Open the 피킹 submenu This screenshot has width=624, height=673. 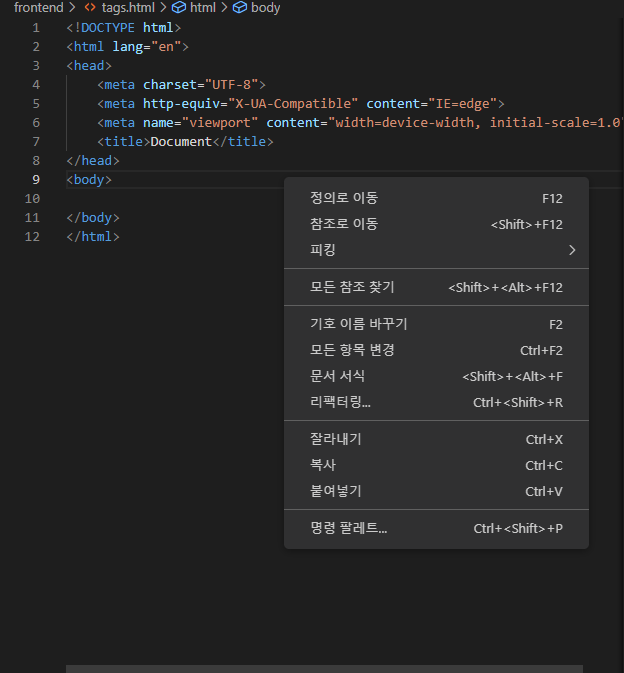(x=436, y=250)
